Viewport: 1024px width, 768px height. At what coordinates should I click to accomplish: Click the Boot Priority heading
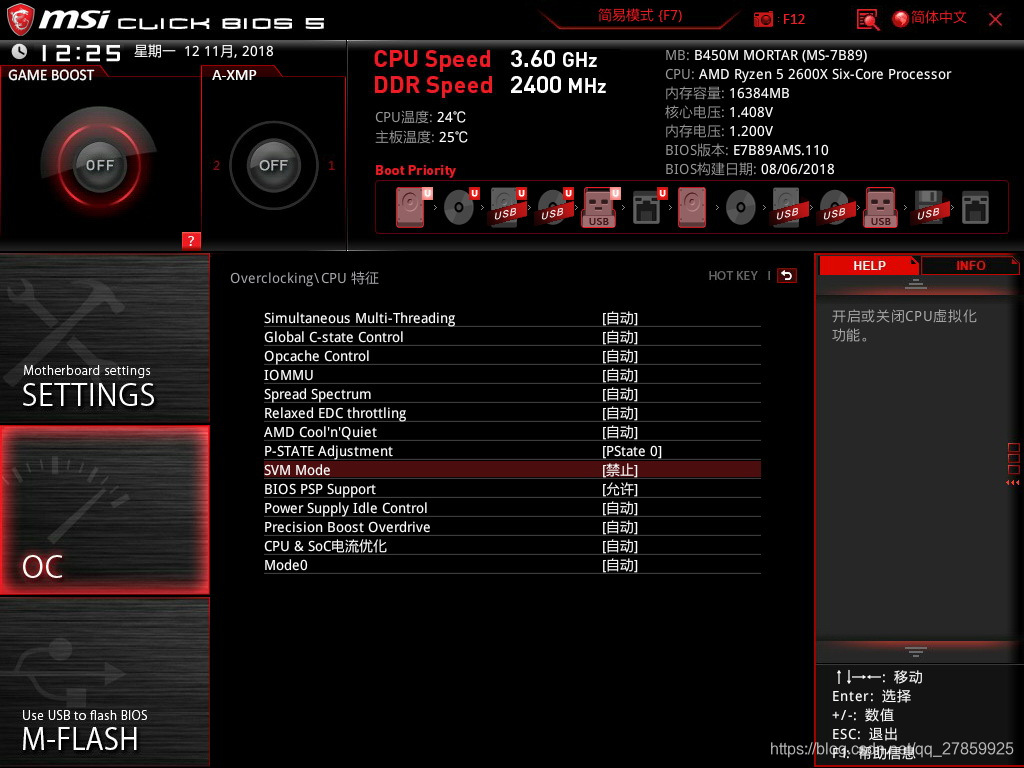(x=415, y=170)
